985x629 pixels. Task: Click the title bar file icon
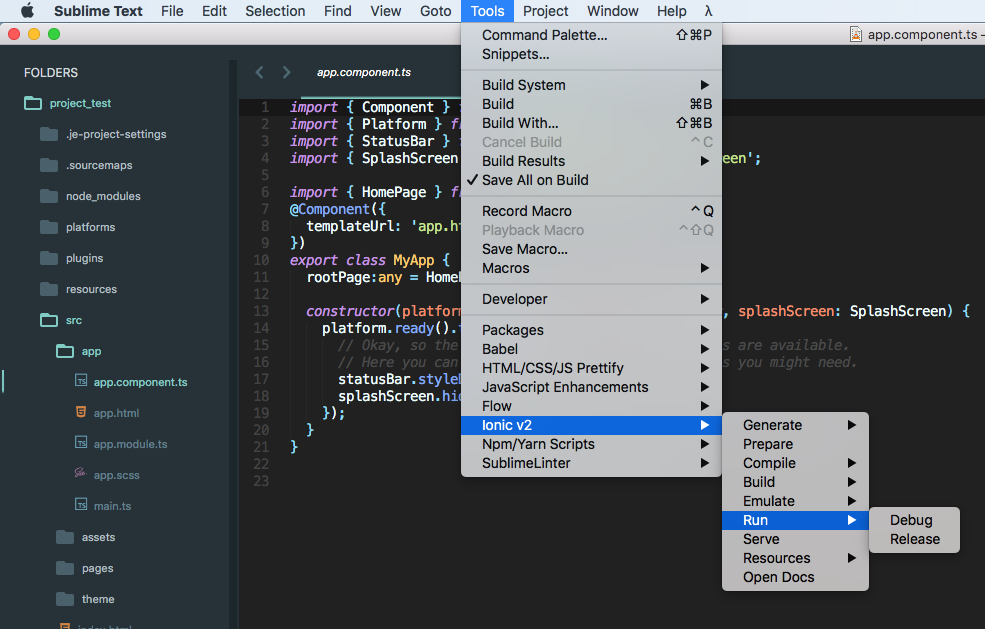click(x=856, y=34)
